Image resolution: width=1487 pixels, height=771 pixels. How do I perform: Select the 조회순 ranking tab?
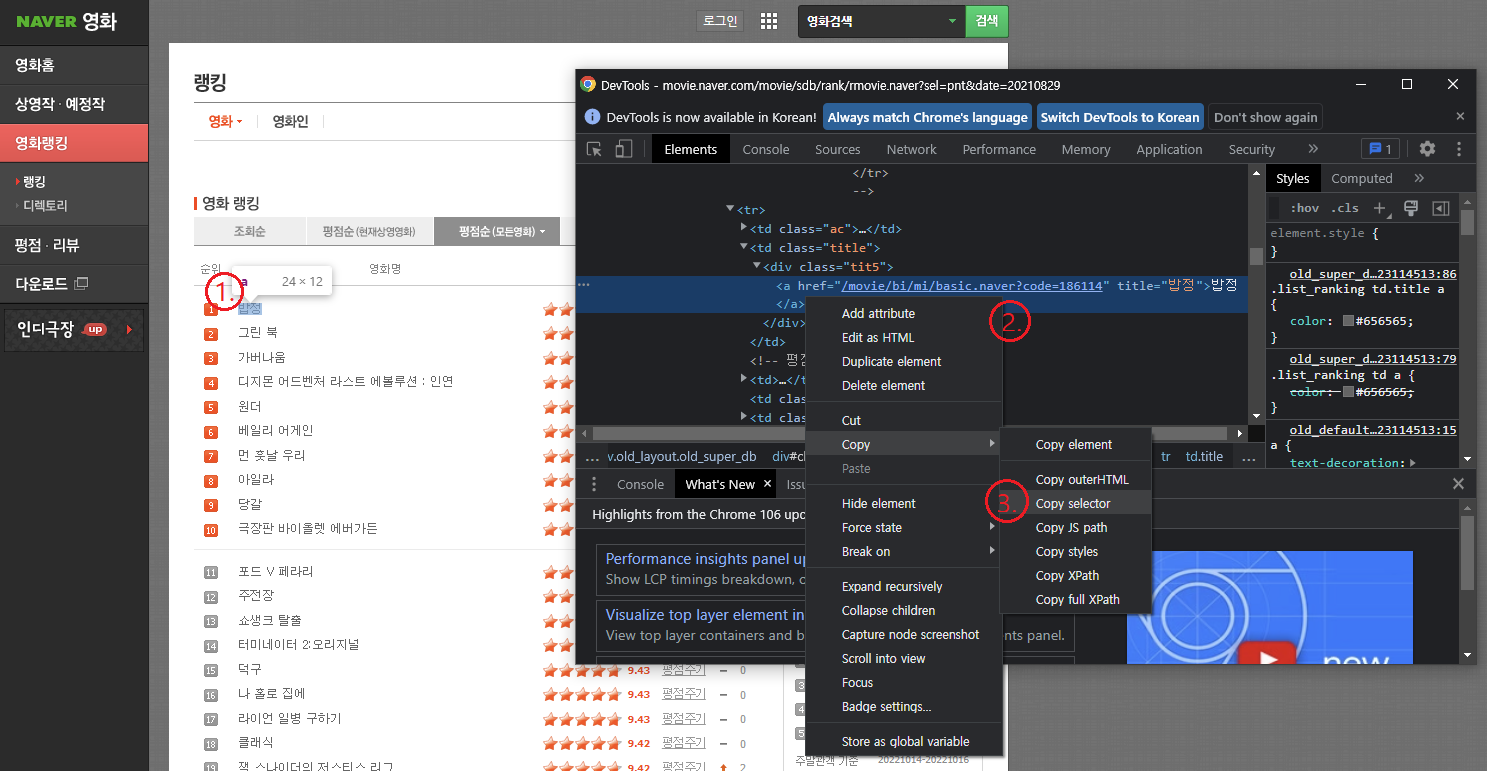(x=250, y=232)
